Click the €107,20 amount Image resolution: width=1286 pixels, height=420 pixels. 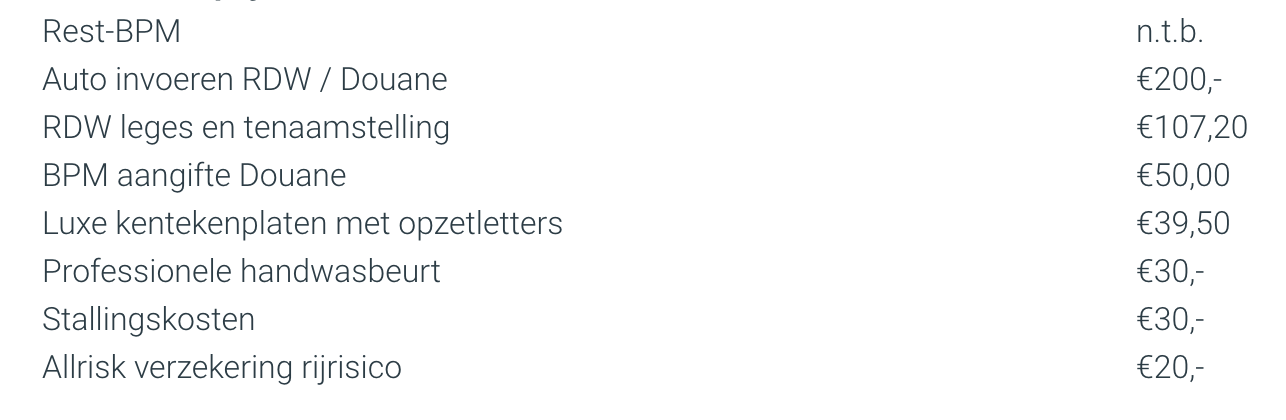point(1191,127)
